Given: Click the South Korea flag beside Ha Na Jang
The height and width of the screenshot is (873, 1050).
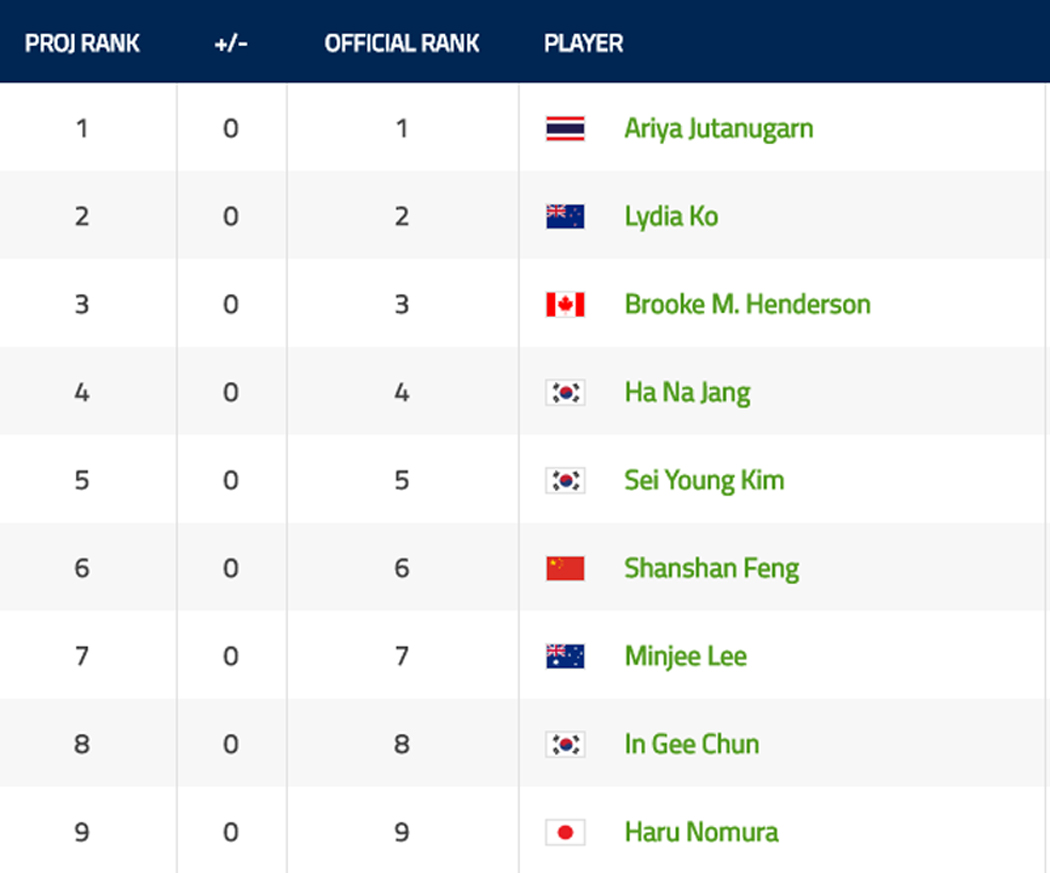Looking at the screenshot, I should click(x=565, y=392).
